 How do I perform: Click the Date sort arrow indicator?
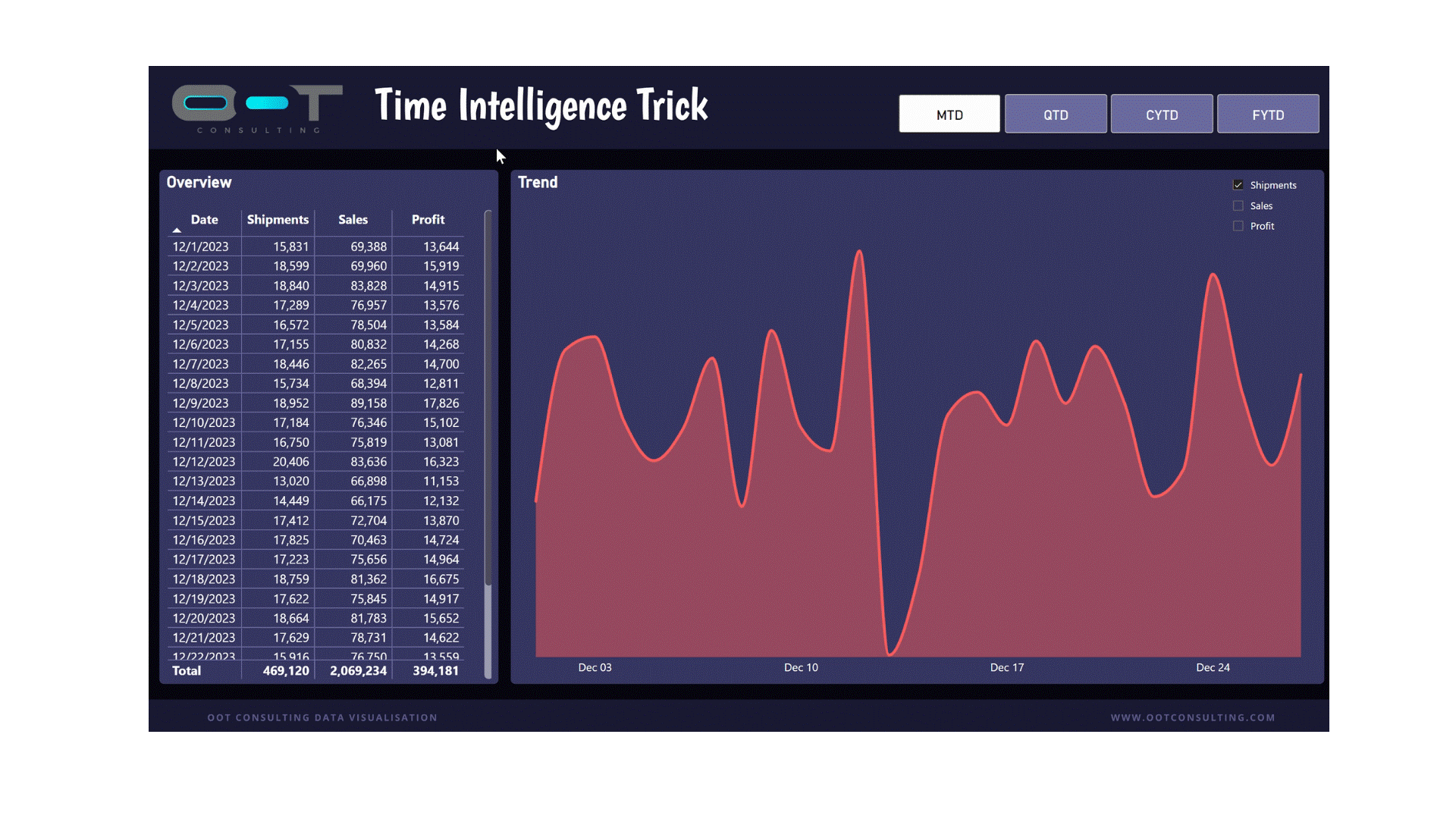[177, 230]
